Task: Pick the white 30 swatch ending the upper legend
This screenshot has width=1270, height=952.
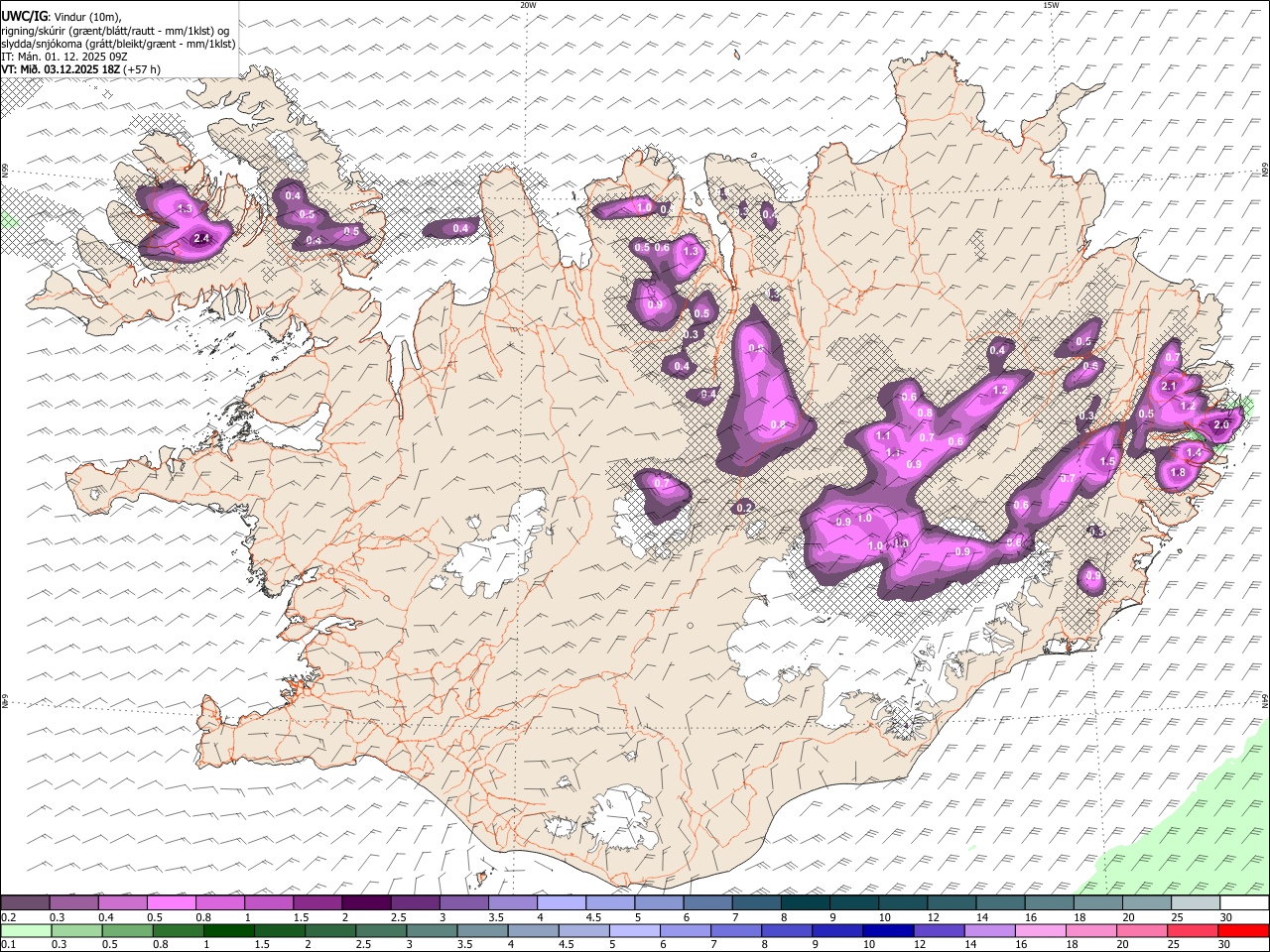Action: click(x=1245, y=903)
